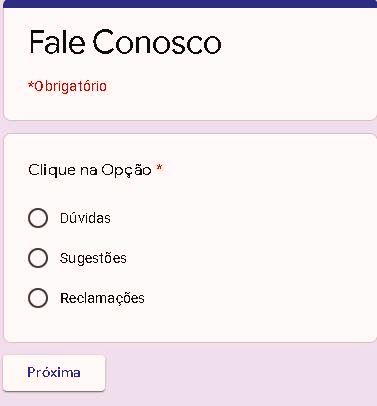Click the Próxima button
The image size is (377, 406).
click(54, 373)
